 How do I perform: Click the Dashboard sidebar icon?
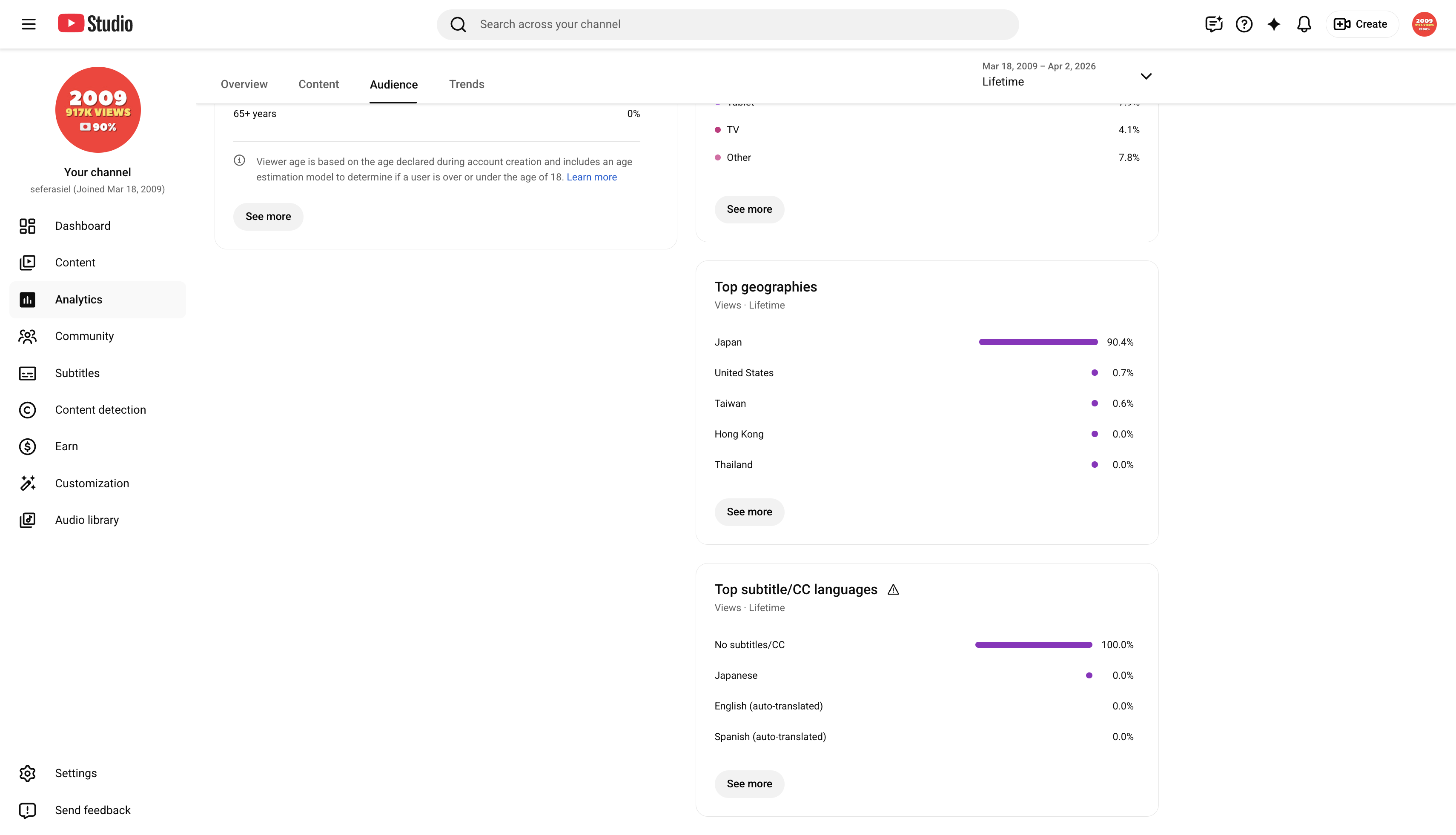pos(28,226)
